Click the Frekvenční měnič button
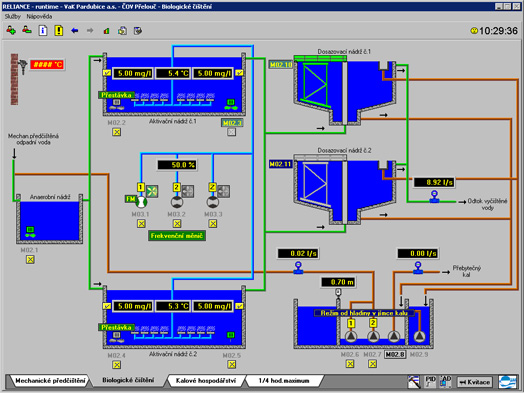This screenshot has height=393, width=524. [177, 236]
